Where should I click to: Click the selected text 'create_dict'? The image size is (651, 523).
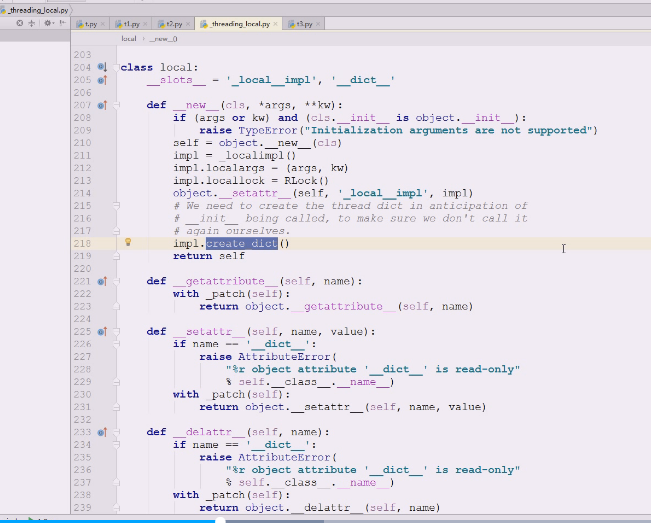tap(242, 243)
